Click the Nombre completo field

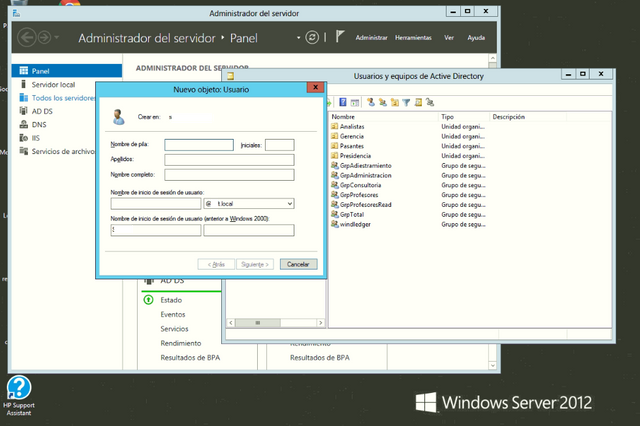click(229, 175)
